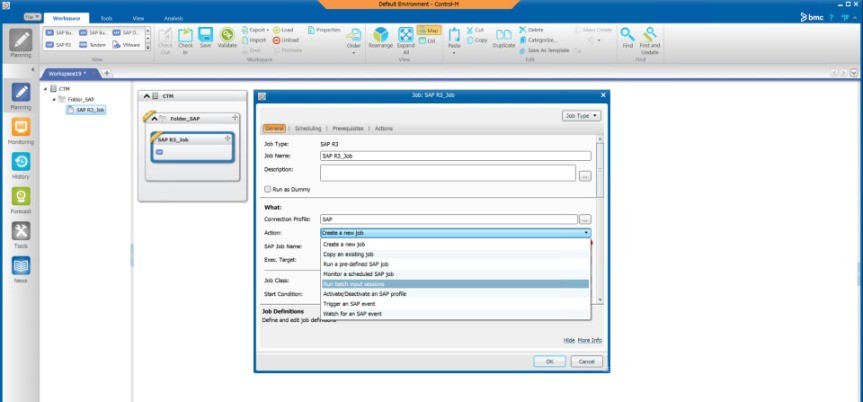Screen dimensions: 863x402
Task: Click browse button beside Connection Profile
Action: click(x=585, y=219)
